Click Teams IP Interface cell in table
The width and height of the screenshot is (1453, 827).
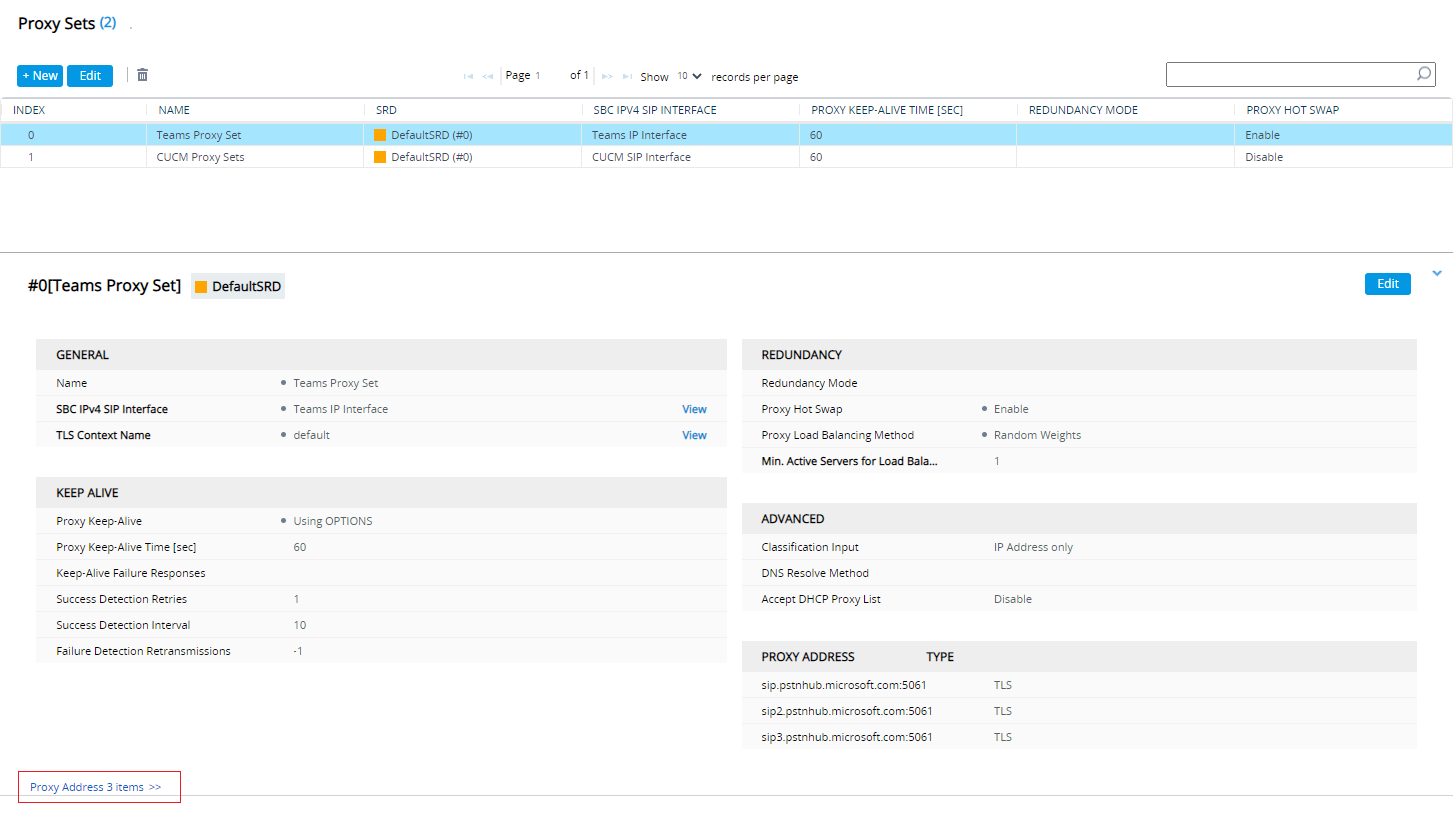[639, 135]
